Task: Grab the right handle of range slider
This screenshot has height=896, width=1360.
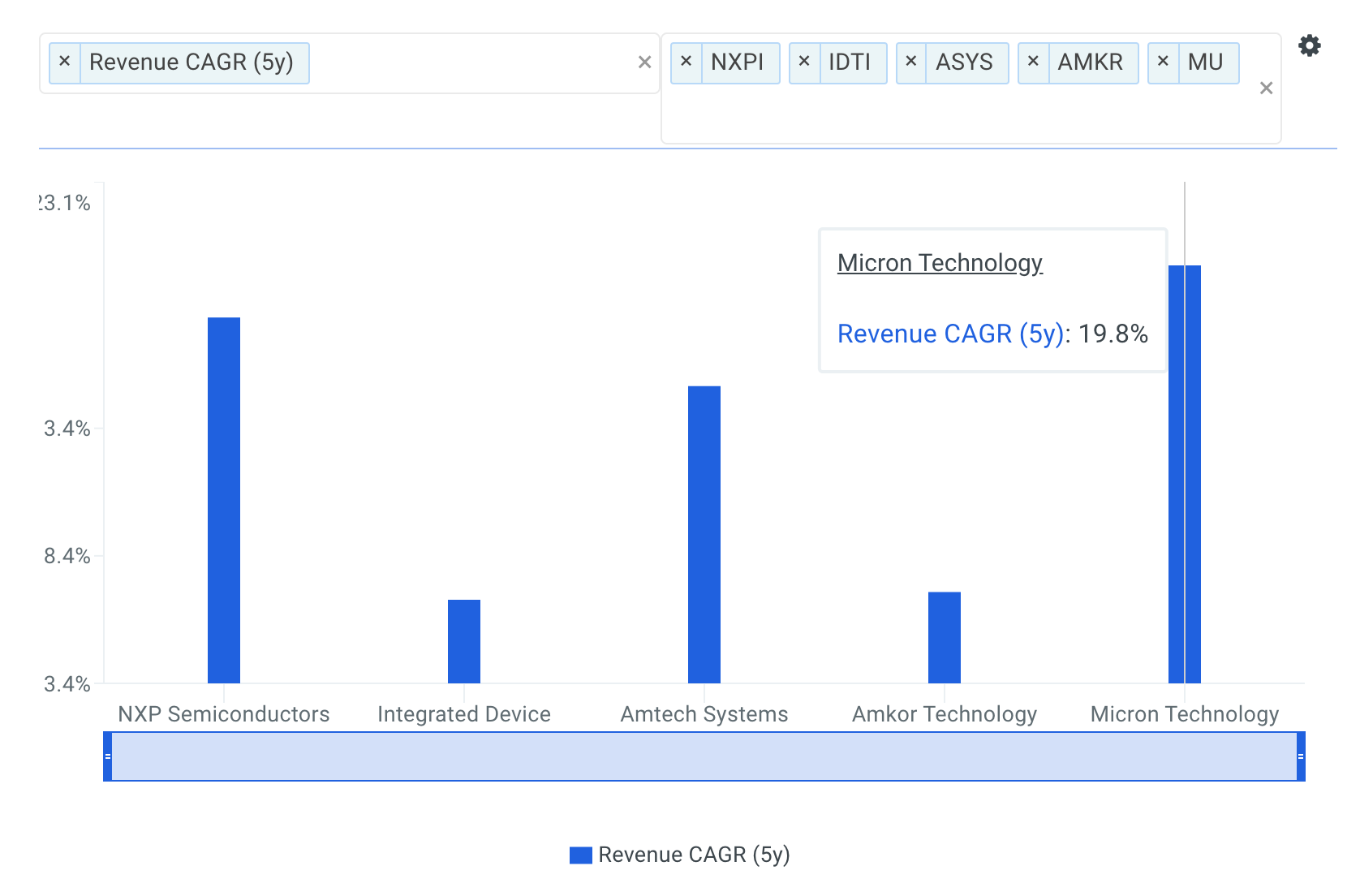Action: [x=1301, y=756]
